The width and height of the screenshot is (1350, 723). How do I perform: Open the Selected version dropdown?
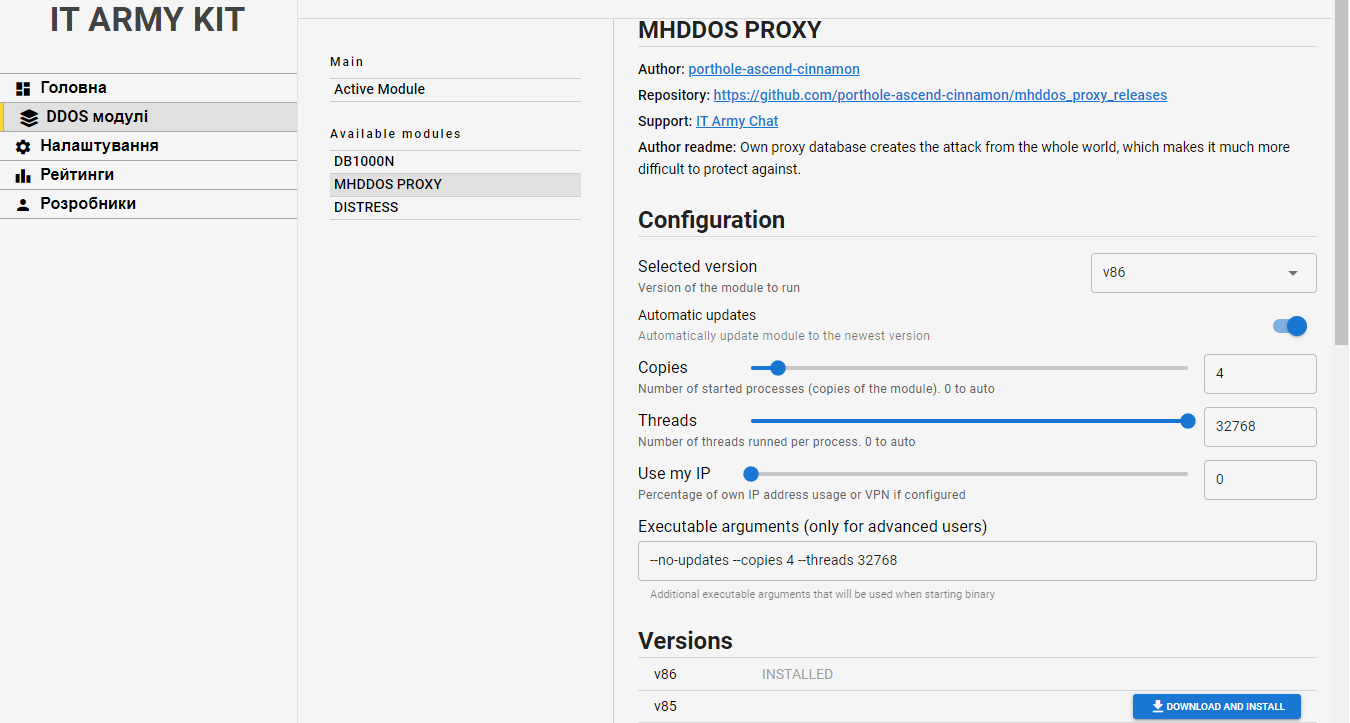pos(1202,272)
